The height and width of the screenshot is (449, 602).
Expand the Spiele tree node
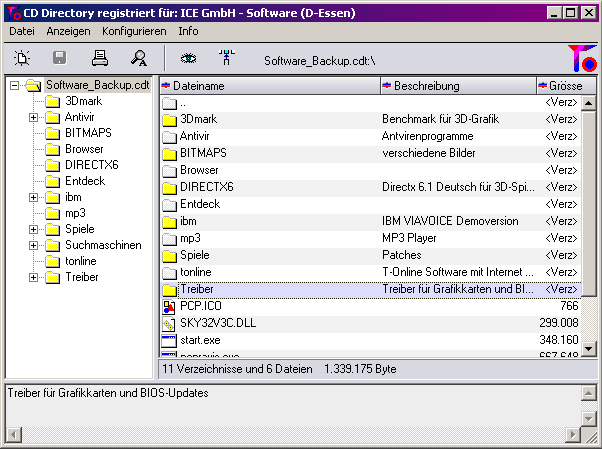click(33, 229)
